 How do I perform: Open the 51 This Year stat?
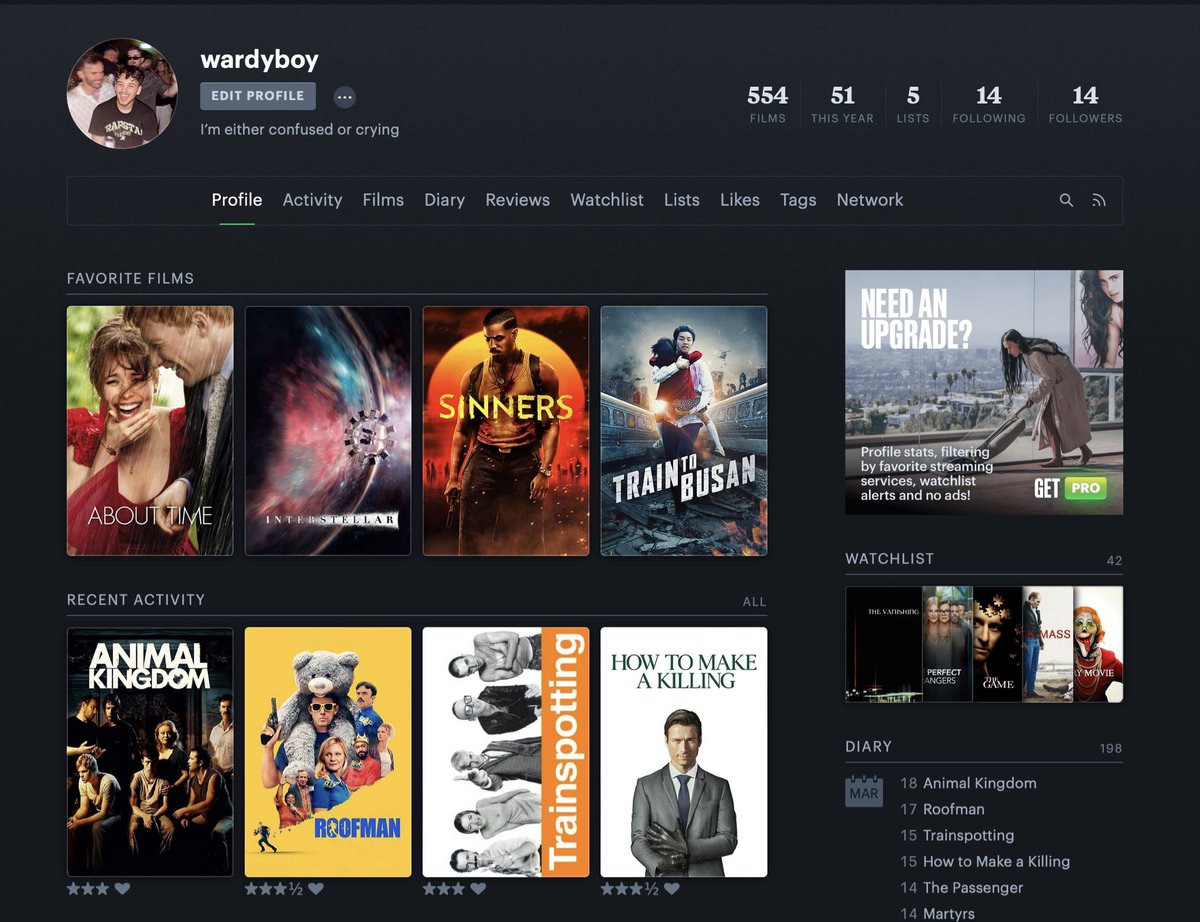[842, 104]
